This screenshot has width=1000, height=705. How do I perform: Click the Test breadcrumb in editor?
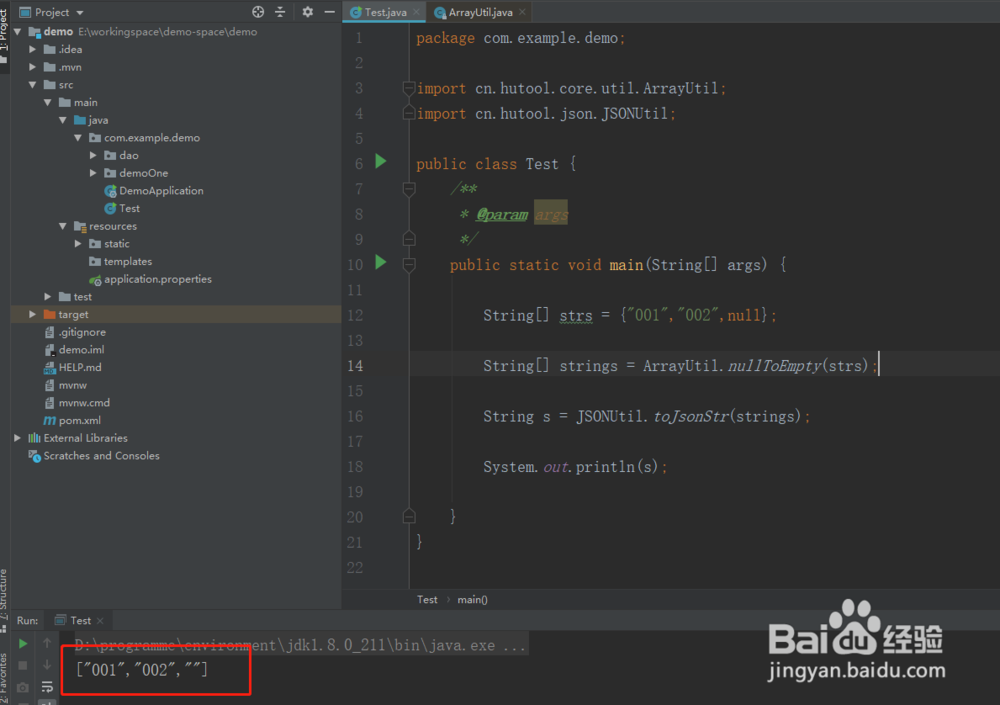pyautogui.click(x=427, y=600)
